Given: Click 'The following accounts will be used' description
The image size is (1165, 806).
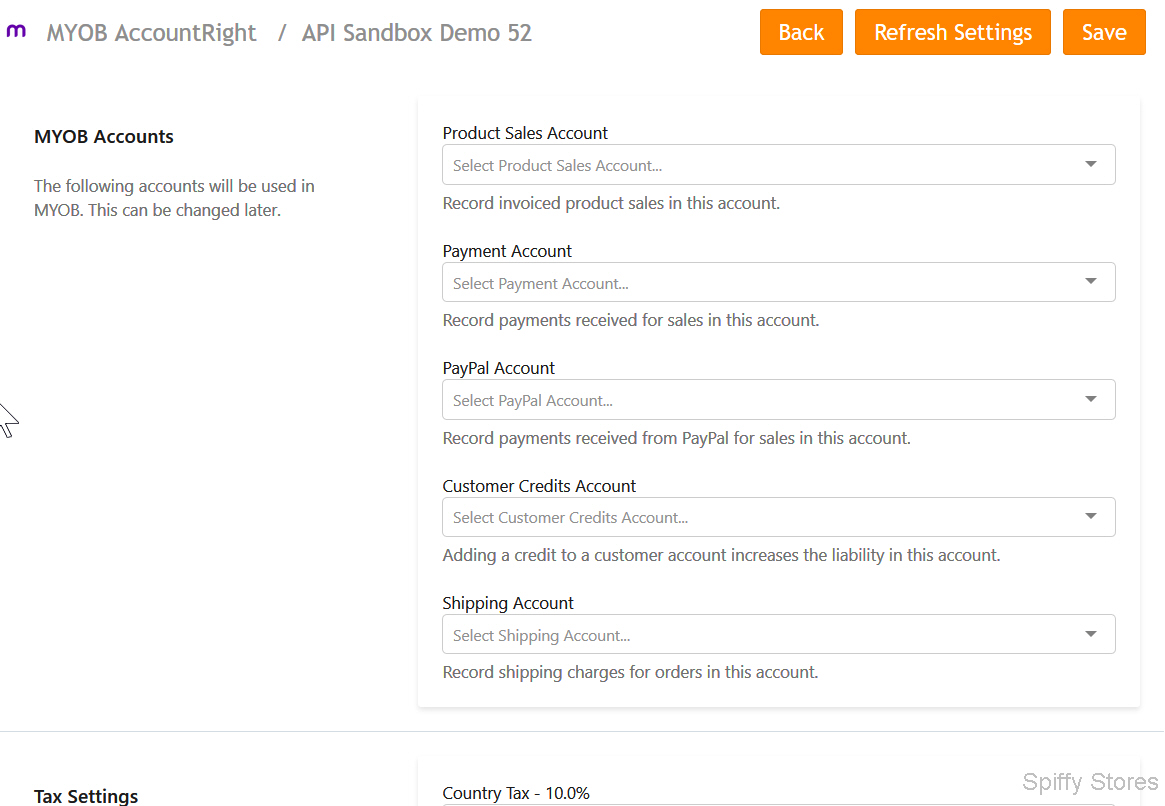Looking at the screenshot, I should pyautogui.click(x=175, y=198).
